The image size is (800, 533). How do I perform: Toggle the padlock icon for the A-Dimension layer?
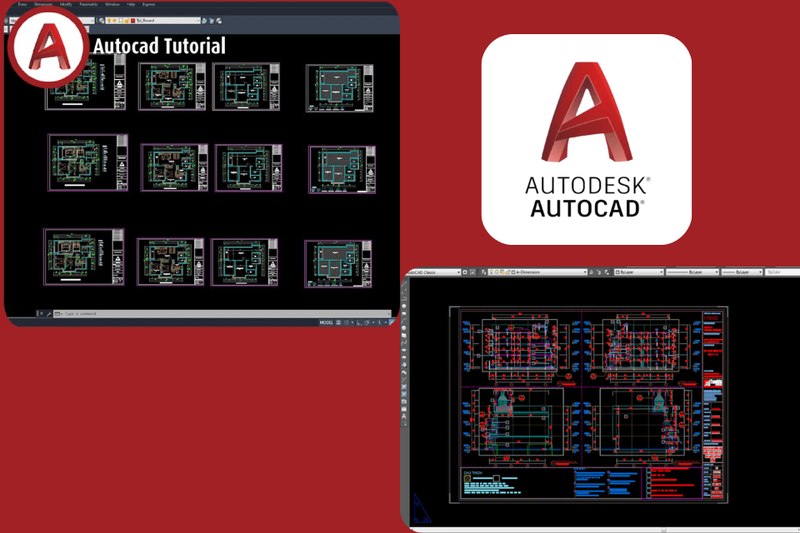click(x=507, y=272)
